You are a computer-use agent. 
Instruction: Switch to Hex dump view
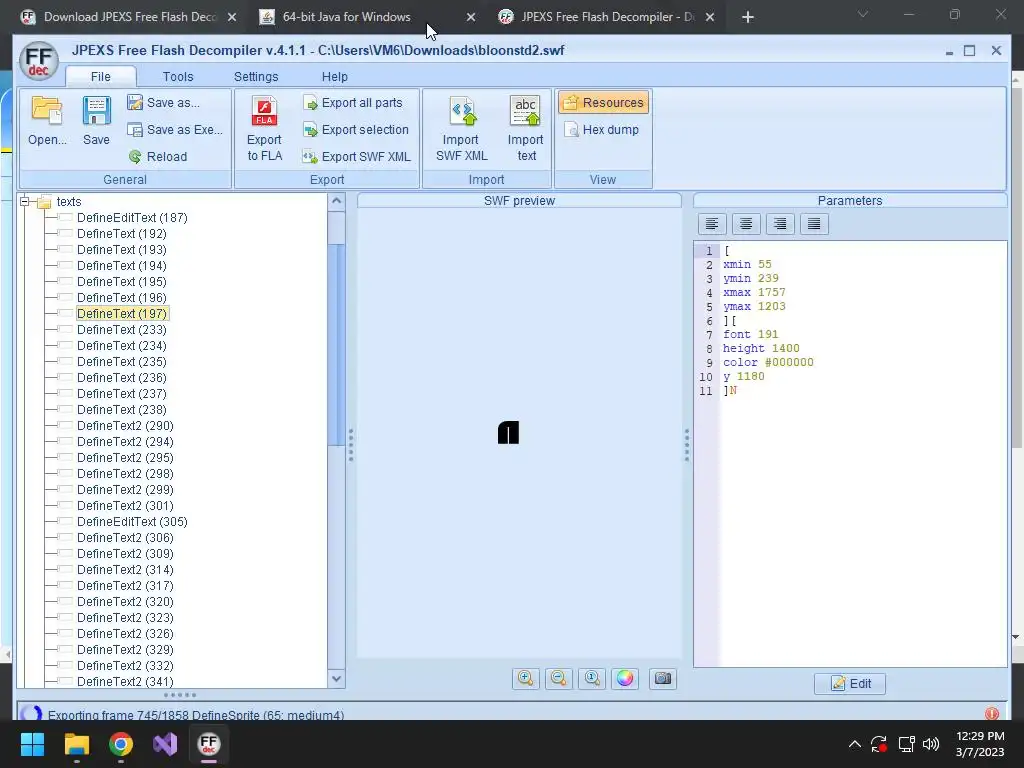(x=601, y=129)
